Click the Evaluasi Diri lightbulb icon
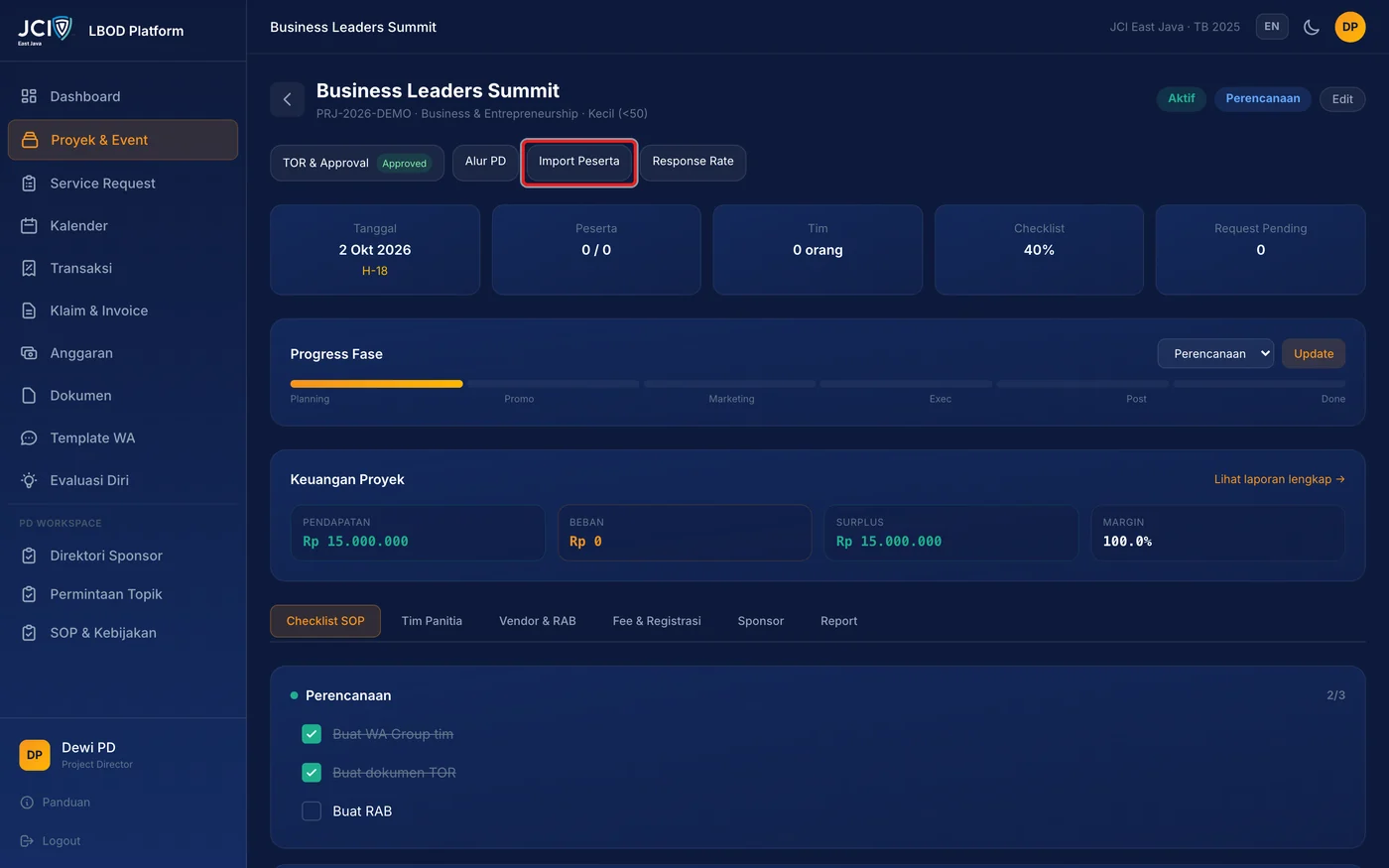Viewport: 1389px width, 868px height. click(29, 480)
